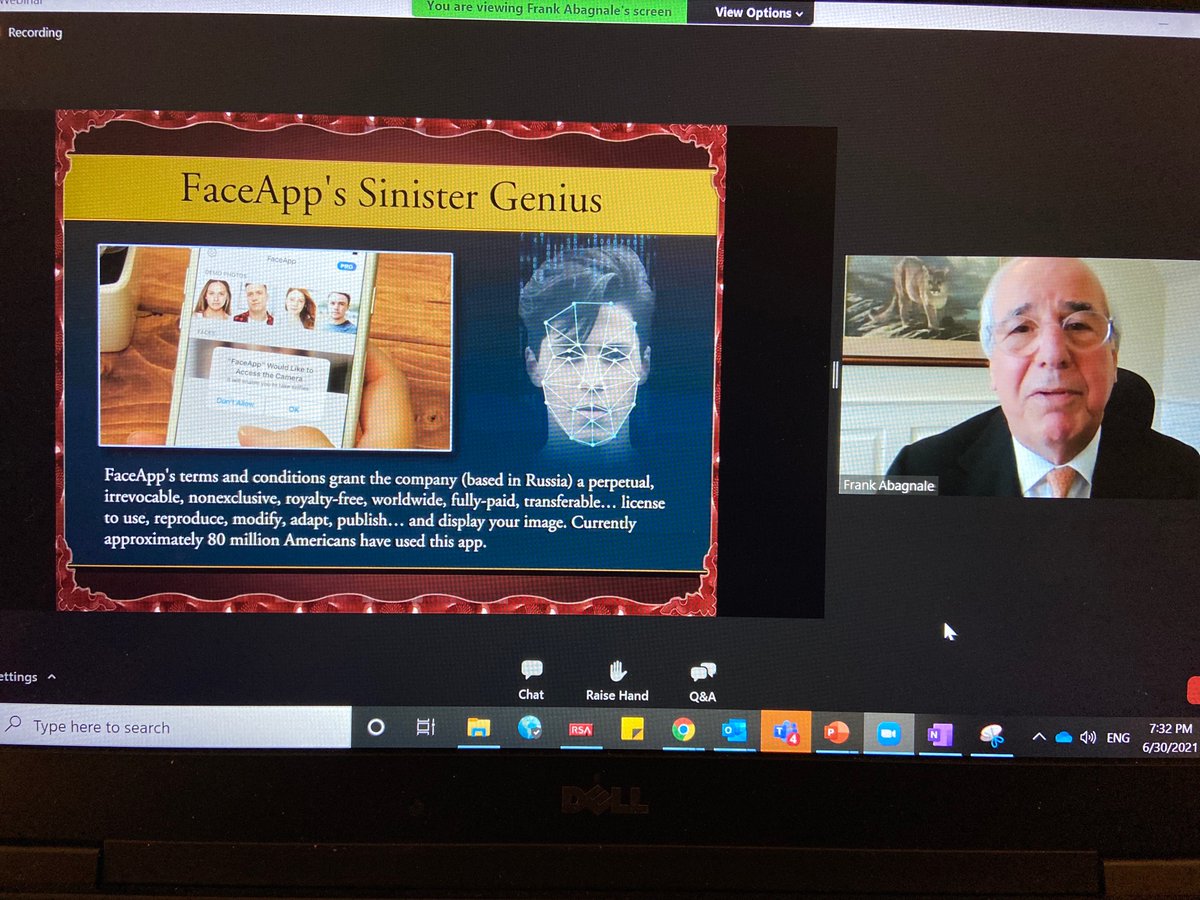Open the View Options dropdown
This screenshot has width=1200, height=900.
760,12
